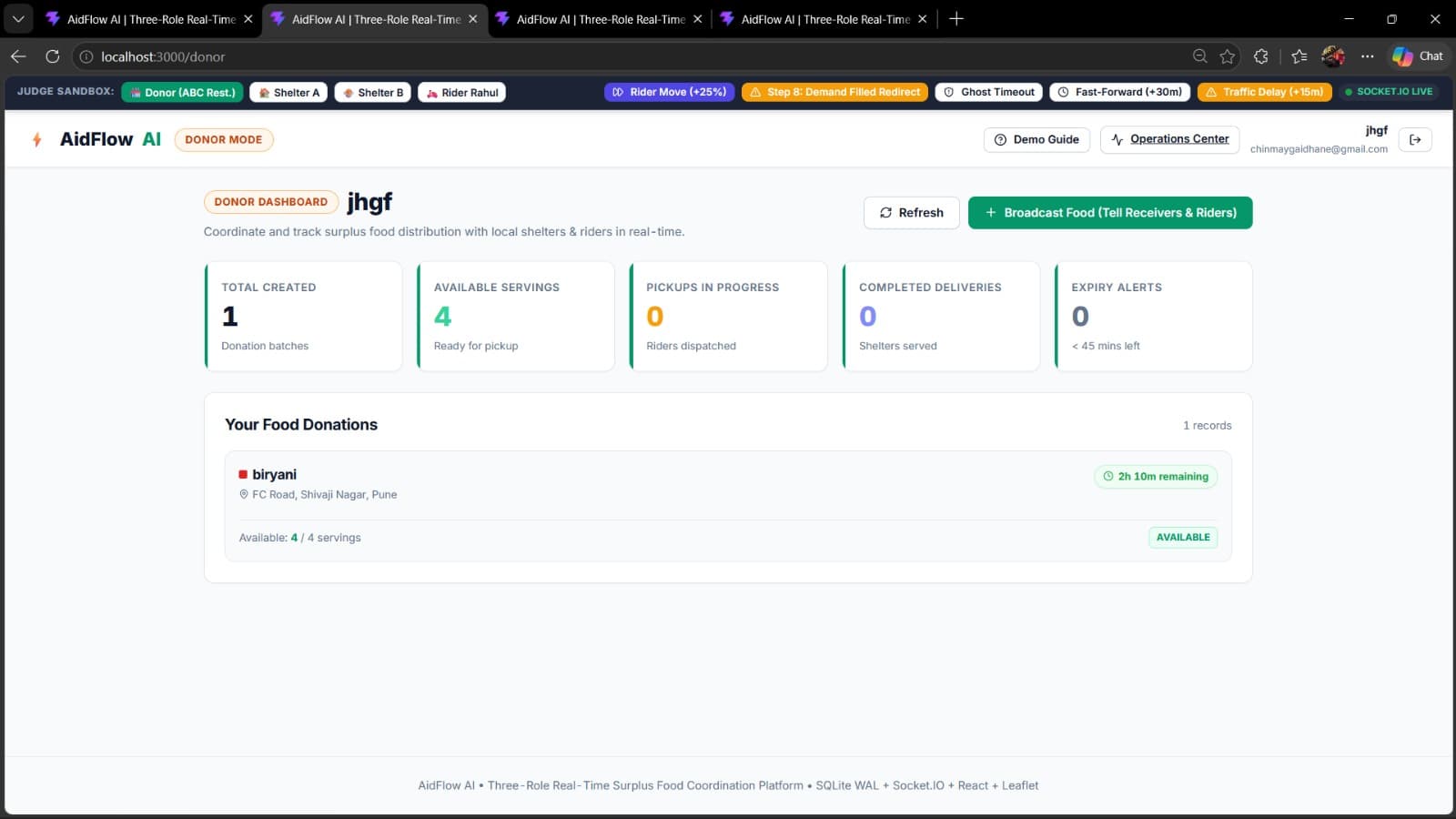1456x819 pixels.
Task: Click the Available Servings stat card
Action: pyautogui.click(x=516, y=316)
